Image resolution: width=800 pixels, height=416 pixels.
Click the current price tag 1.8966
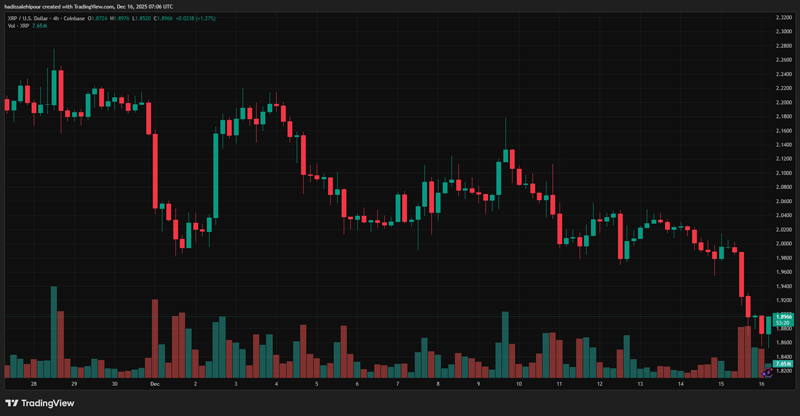[783, 316]
